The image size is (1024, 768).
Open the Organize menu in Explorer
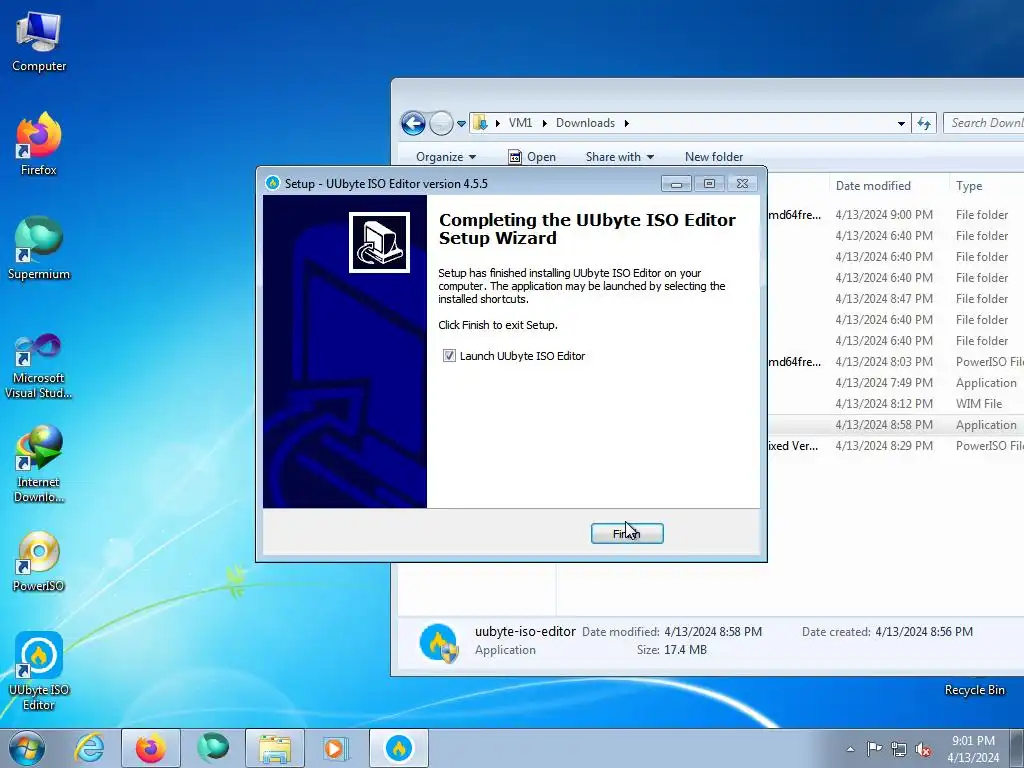[446, 157]
